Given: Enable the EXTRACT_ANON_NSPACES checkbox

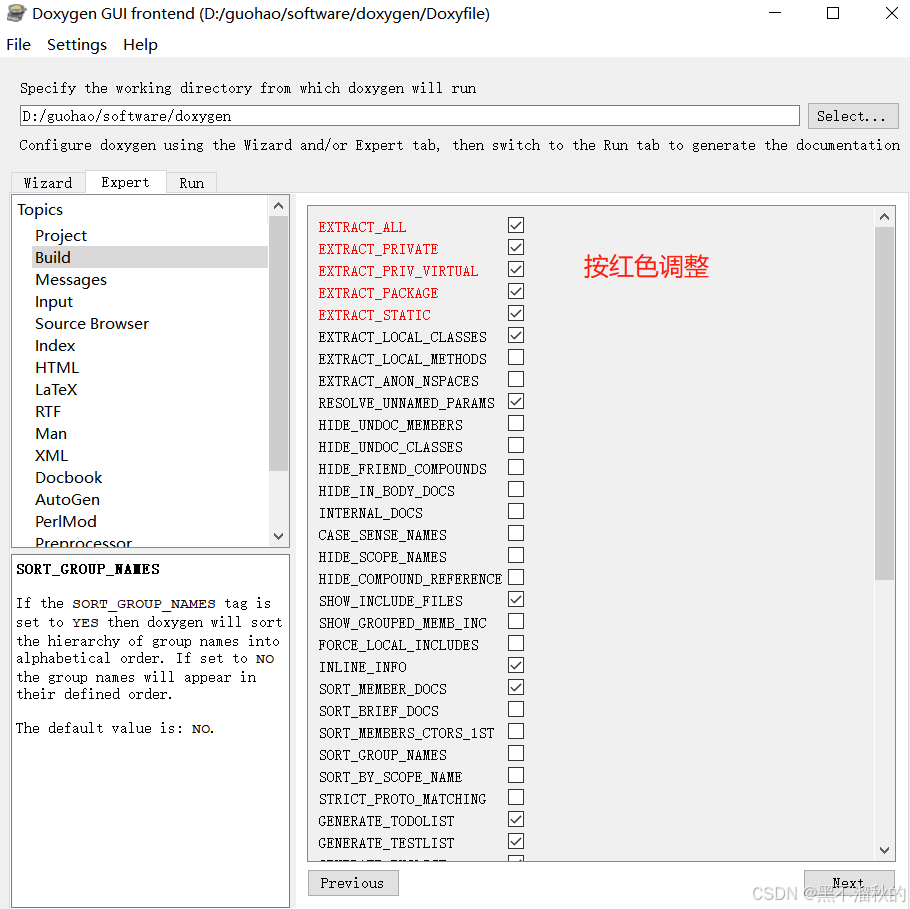Looking at the screenshot, I should [x=516, y=379].
